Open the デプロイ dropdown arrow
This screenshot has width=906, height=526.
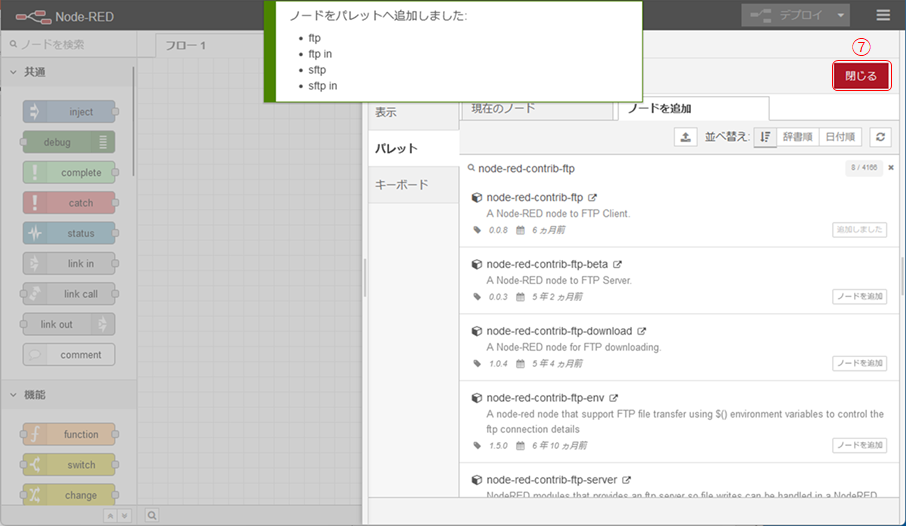[x=842, y=15]
